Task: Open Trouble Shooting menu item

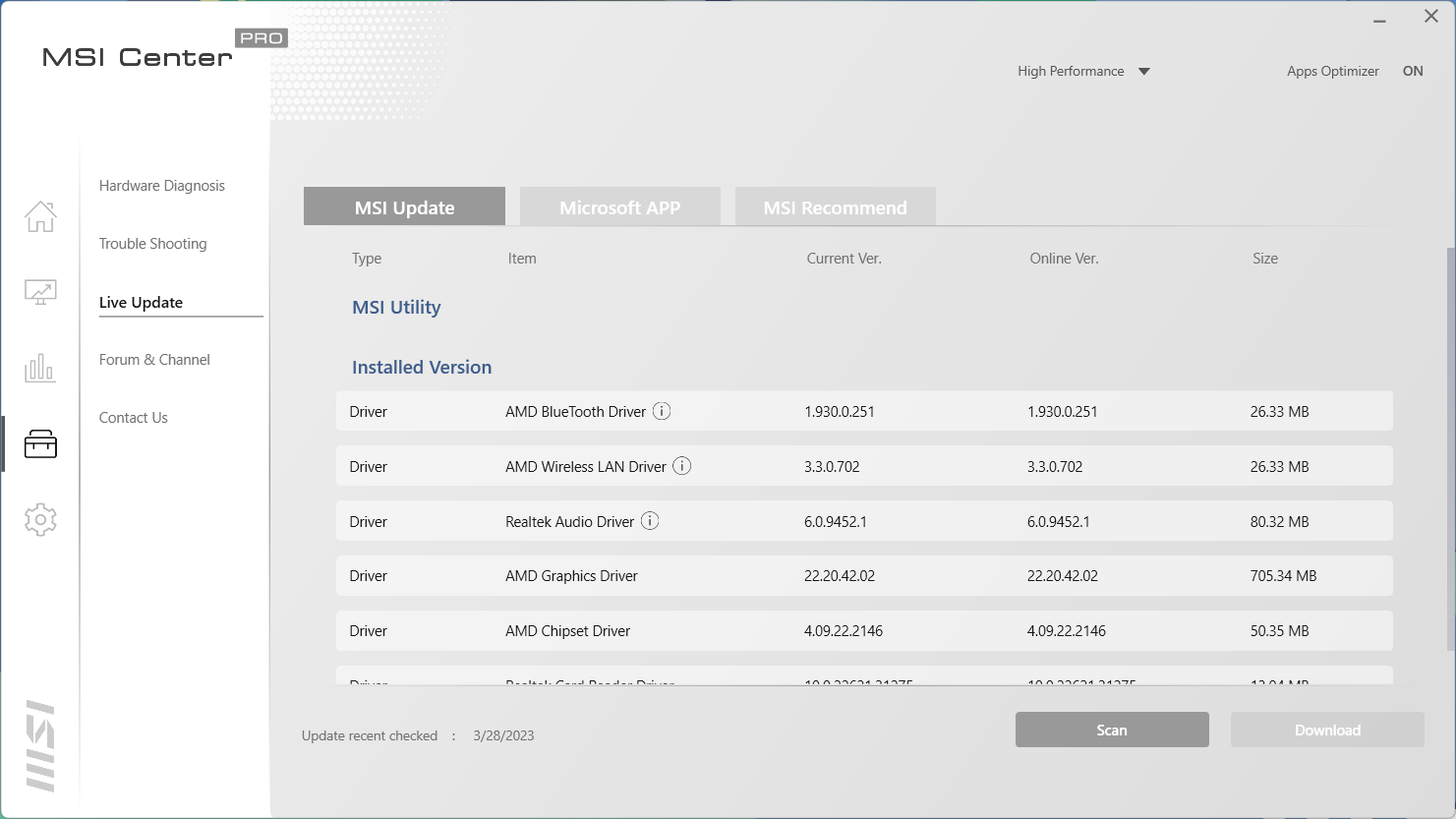Action: pyautogui.click(x=153, y=244)
